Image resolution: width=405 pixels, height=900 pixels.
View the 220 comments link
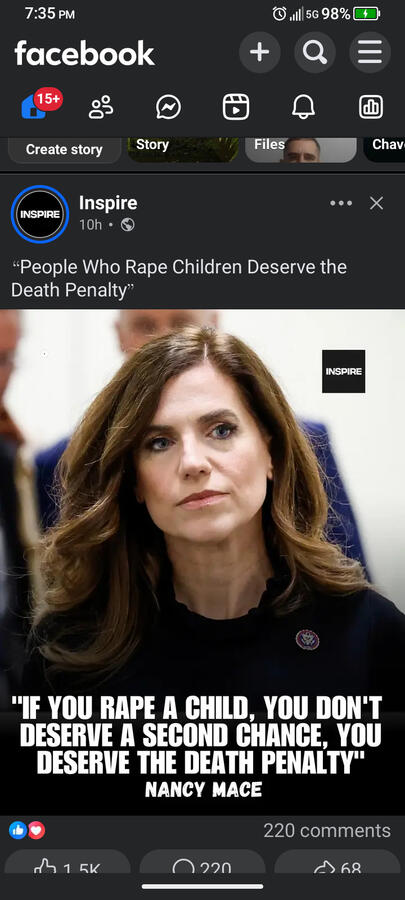[327, 830]
